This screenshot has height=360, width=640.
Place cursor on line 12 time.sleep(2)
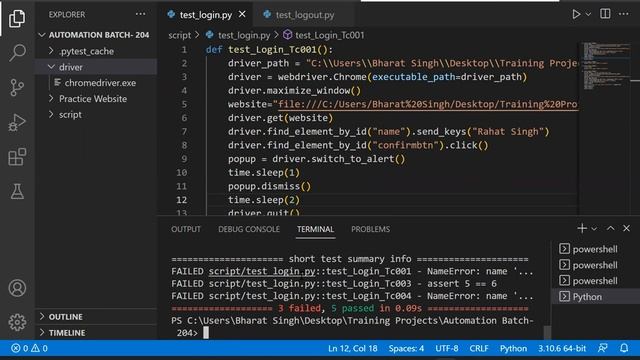[x=264, y=200]
